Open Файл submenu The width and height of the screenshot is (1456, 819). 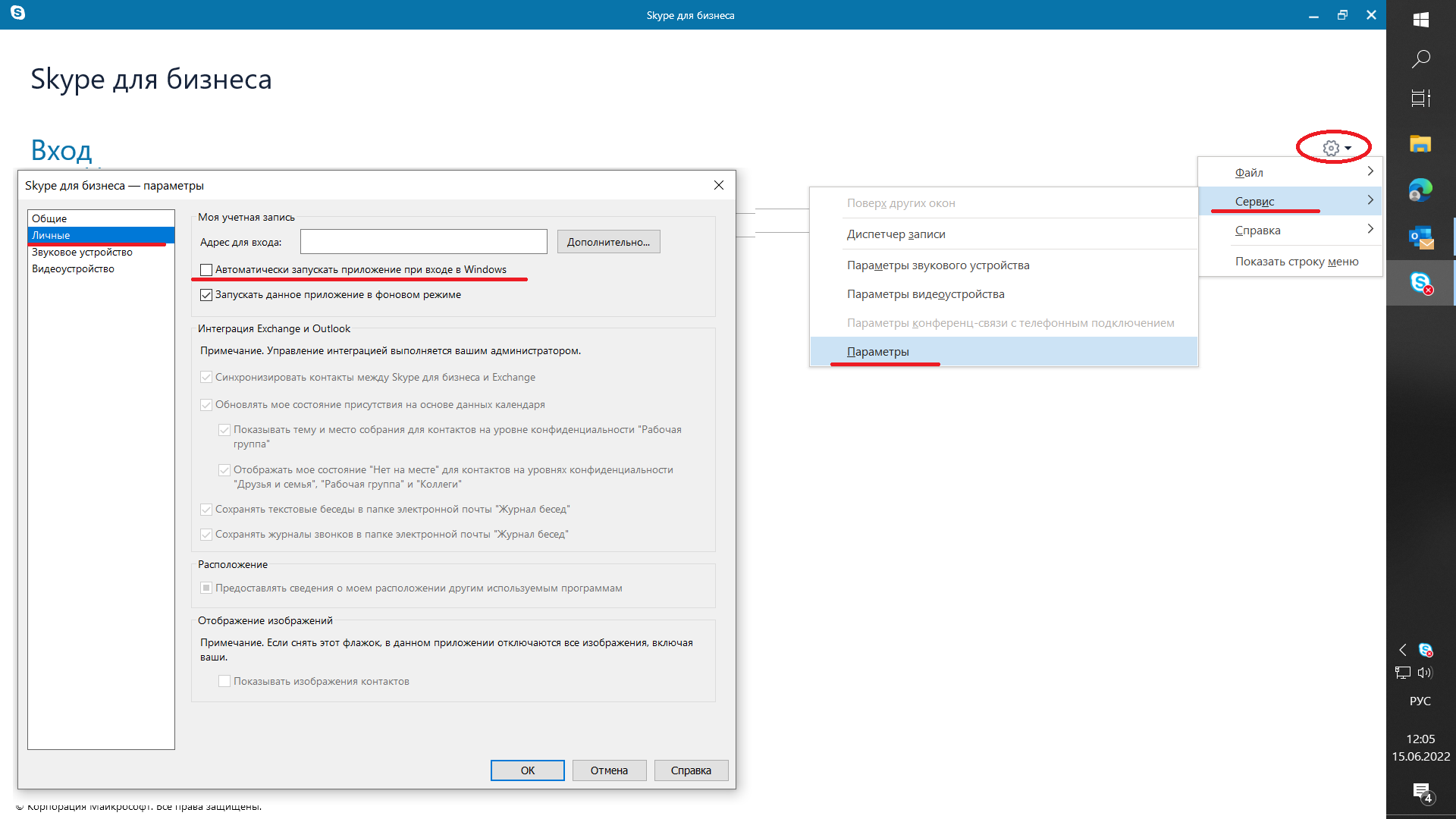[1290, 173]
